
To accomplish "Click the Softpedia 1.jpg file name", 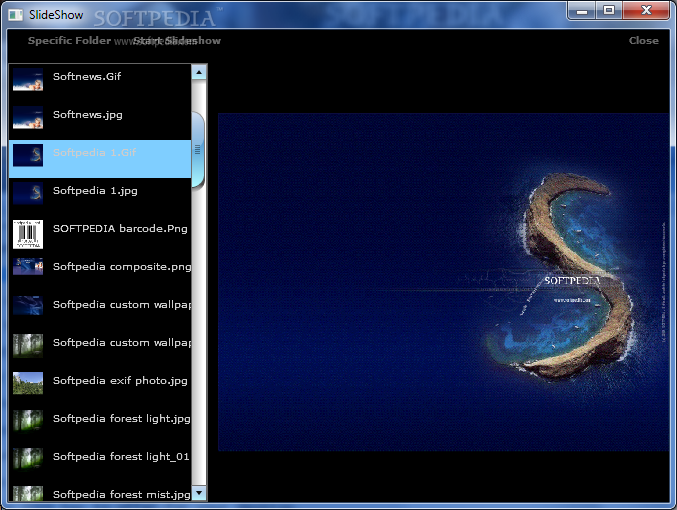I will pyautogui.click(x=95, y=191).
